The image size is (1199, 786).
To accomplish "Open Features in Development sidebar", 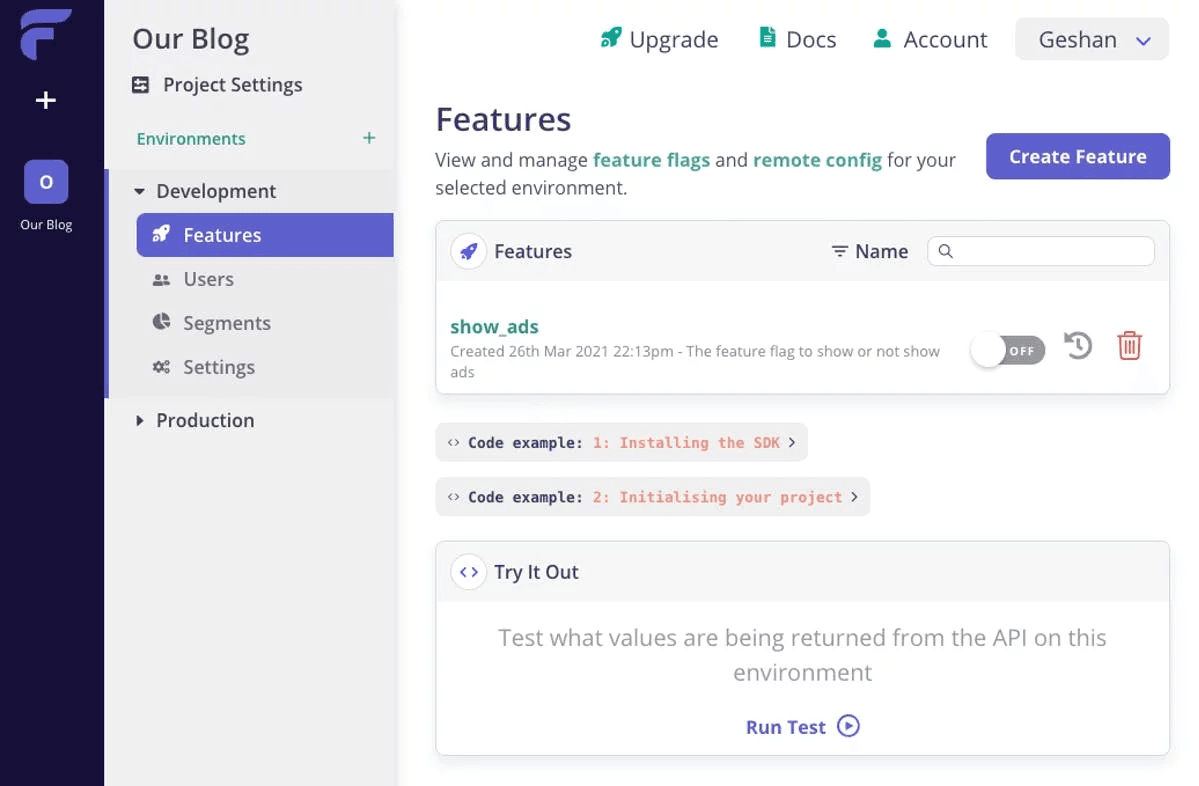I will click(x=265, y=235).
